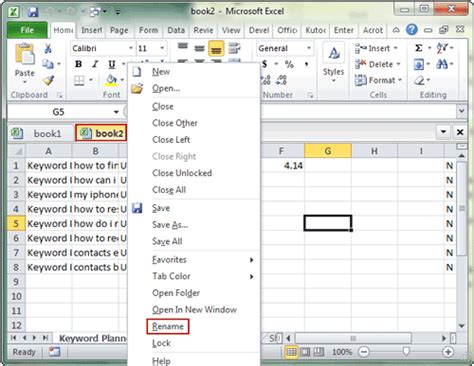The image size is (474, 366).
Task: Open Sort & Filter icon
Action: [x=442, y=48]
